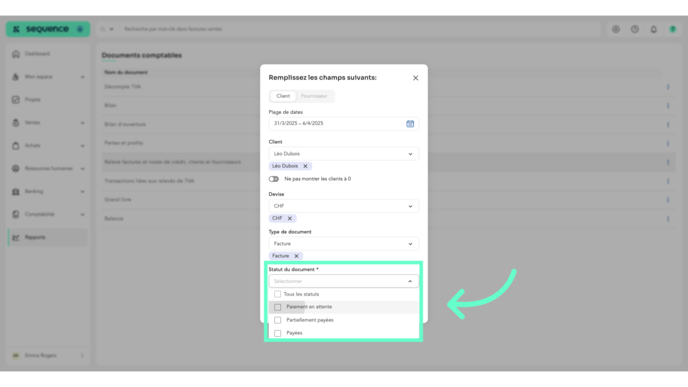This screenshot has height=387, width=688.
Task: Remove the CHF currency tag
Action: pos(290,218)
